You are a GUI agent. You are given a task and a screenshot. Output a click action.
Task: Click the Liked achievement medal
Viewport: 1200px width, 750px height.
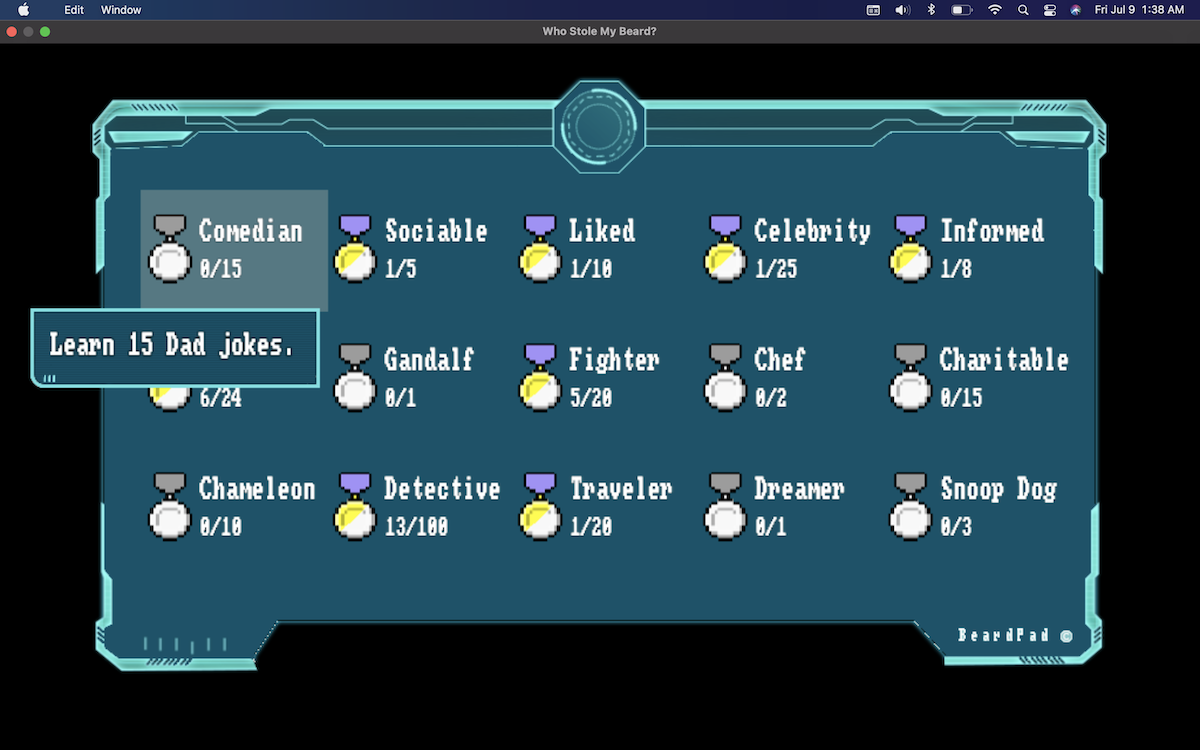click(x=540, y=250)
